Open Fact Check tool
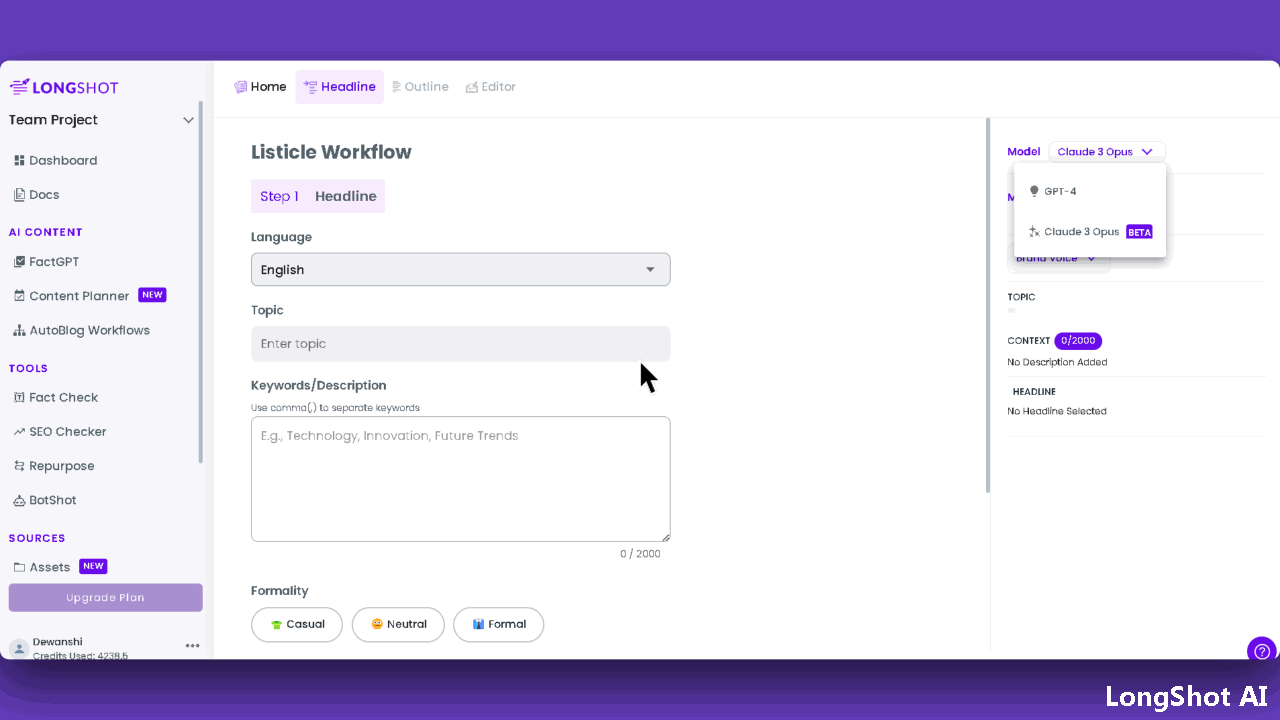 56,397
